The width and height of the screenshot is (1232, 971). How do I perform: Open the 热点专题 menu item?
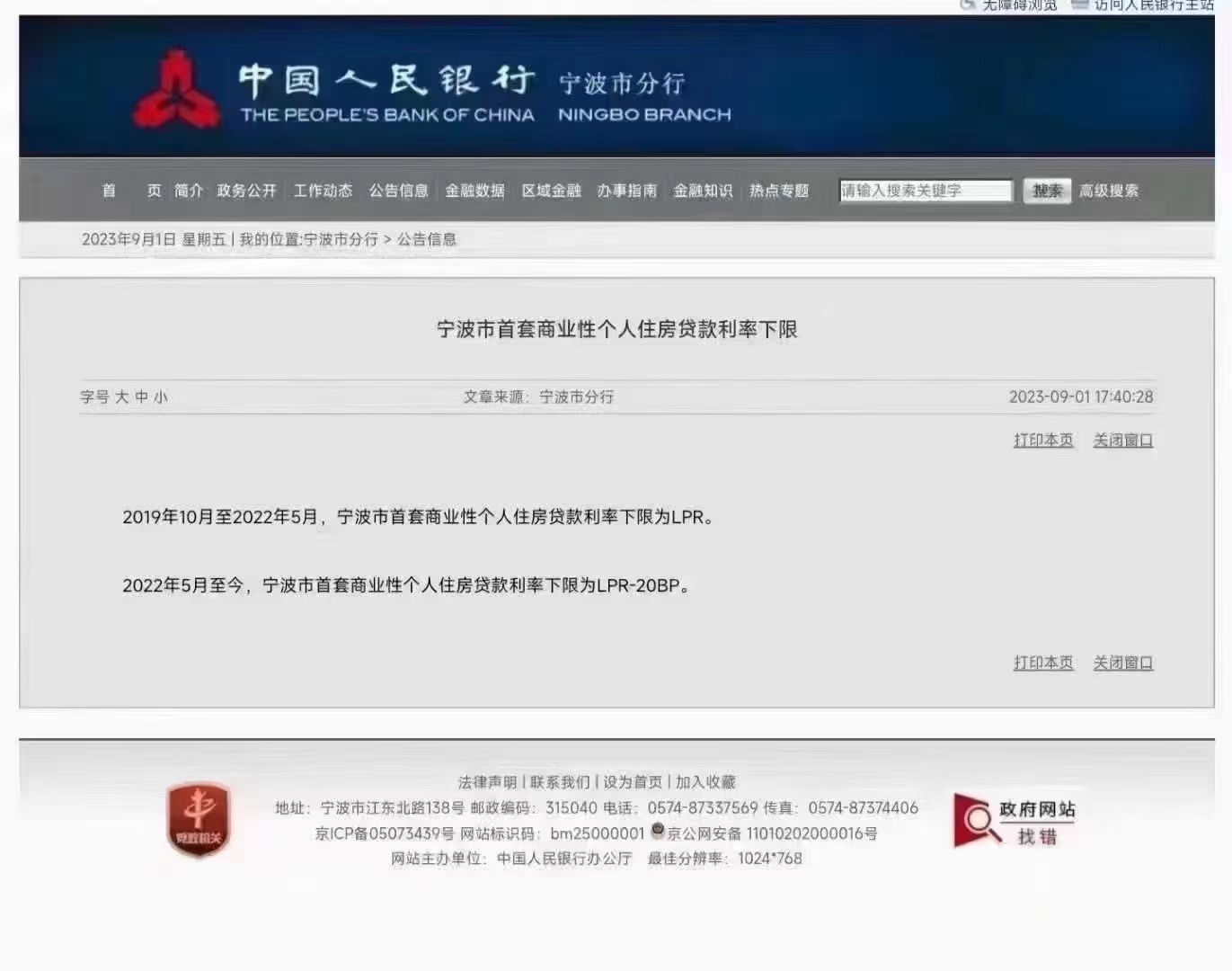coord(779,191)
